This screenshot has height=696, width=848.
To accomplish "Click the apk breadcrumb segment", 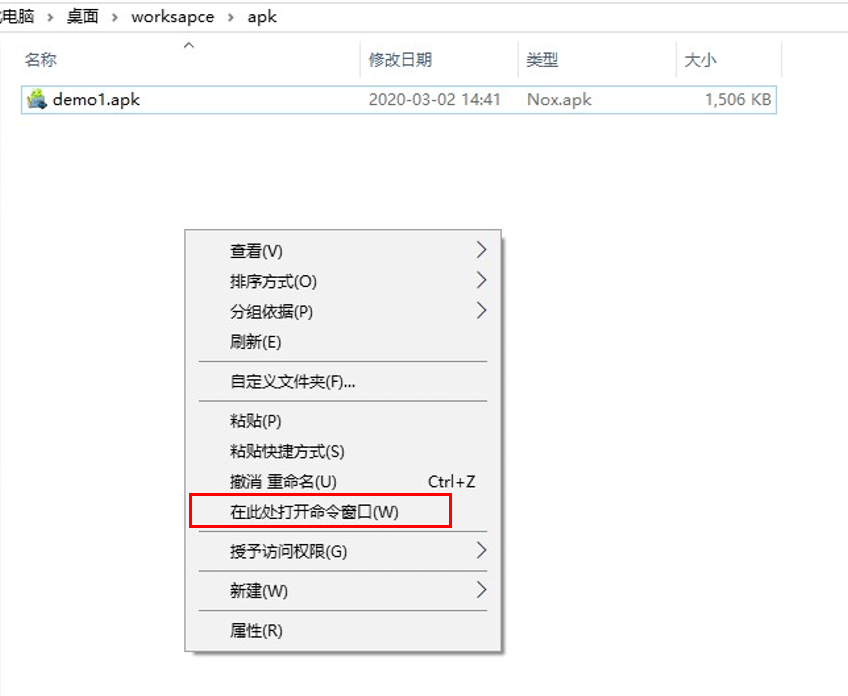I will pos(262,17).
